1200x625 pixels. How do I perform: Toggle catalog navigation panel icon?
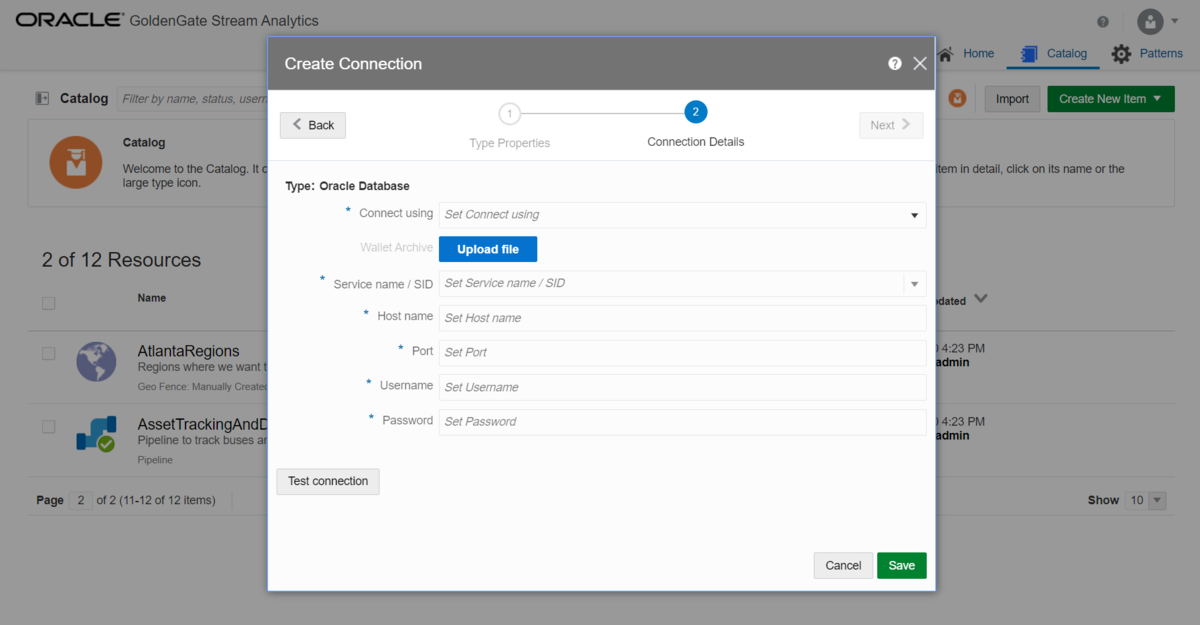coord(42,98)
